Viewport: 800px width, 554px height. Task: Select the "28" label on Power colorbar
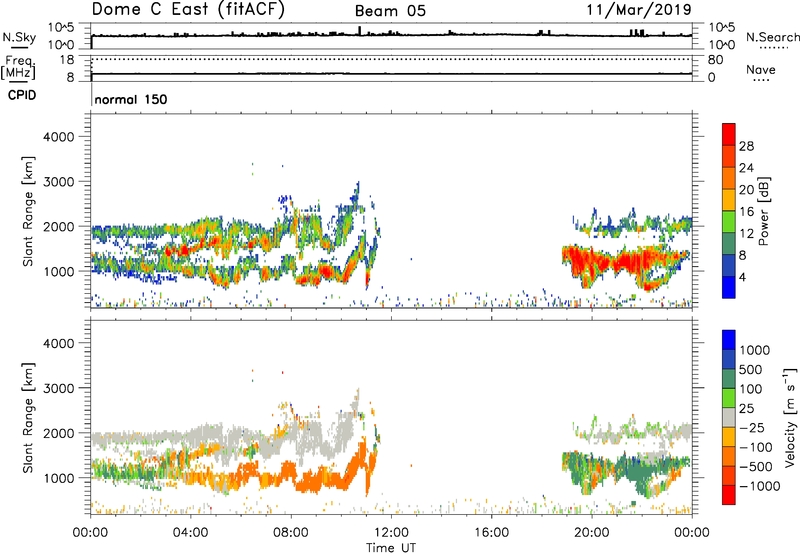click(746, 146)
